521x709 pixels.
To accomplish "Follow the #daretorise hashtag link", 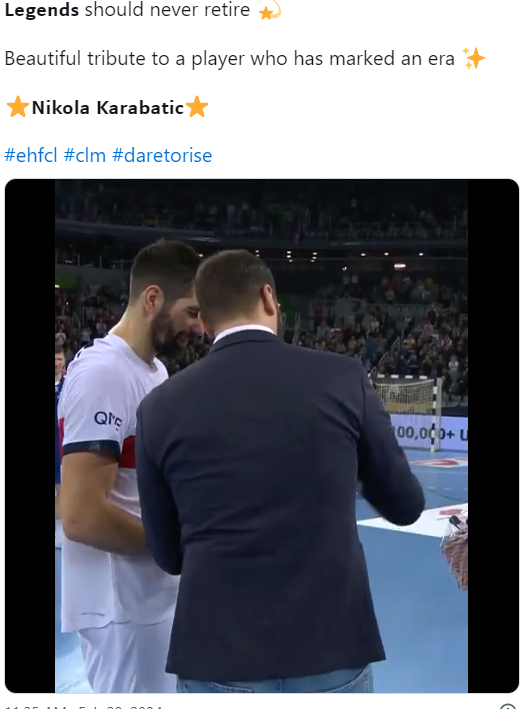I will pos(162,155).
